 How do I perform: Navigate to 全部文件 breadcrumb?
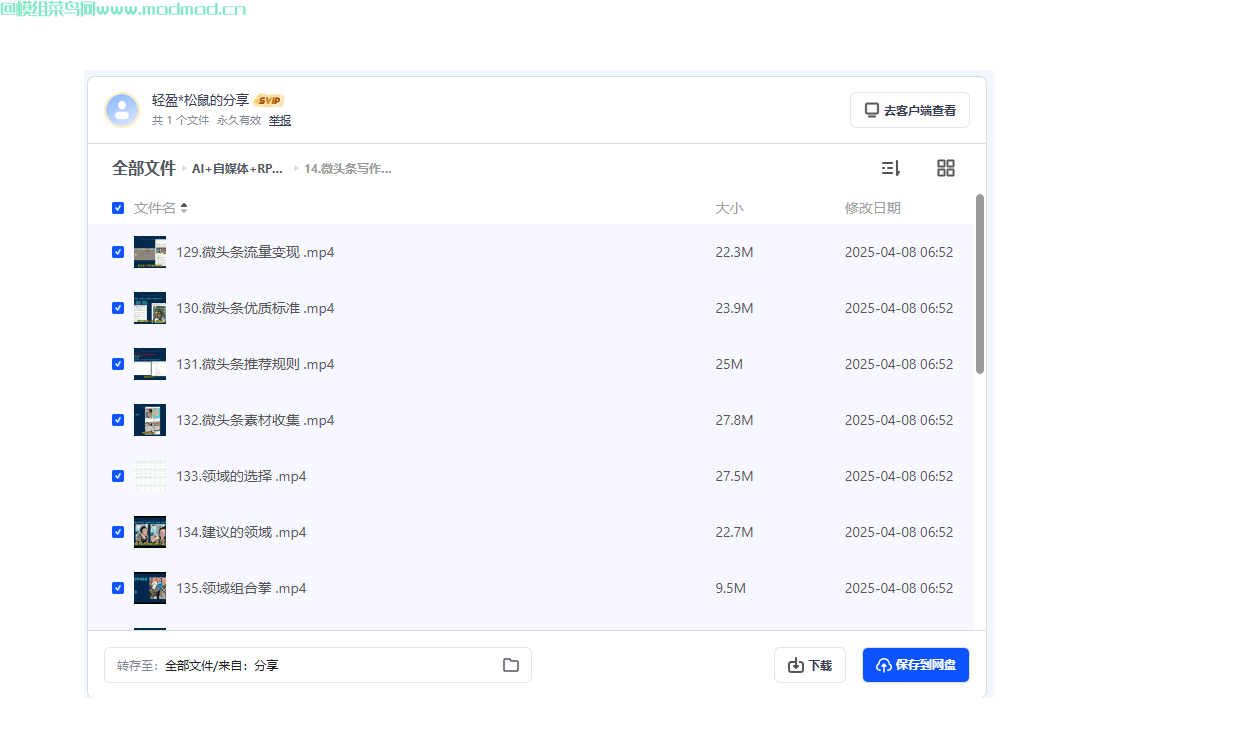pyautogui.click(x=144, y=168)
